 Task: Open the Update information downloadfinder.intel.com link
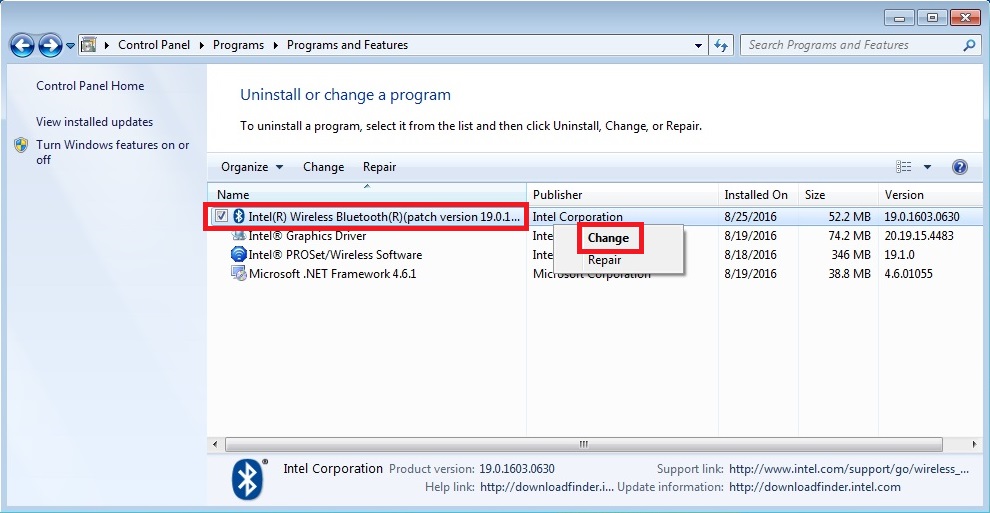pos(814,487)
